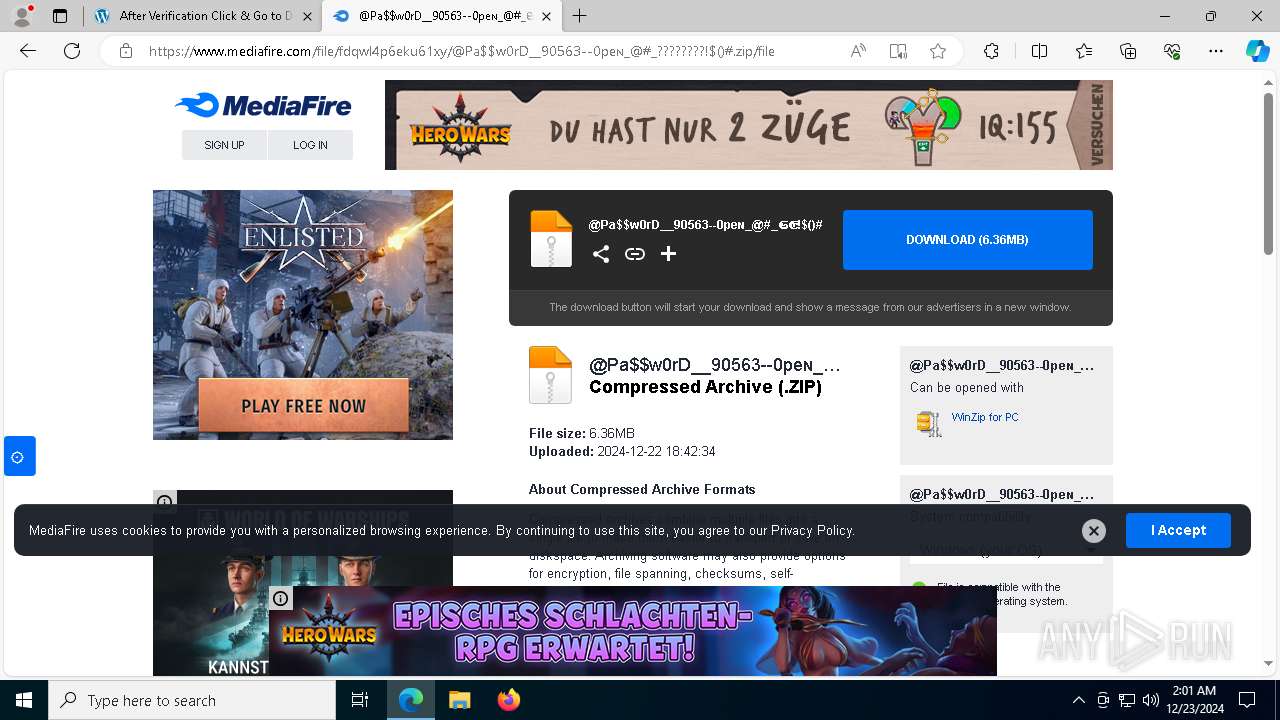The height and width of the screenshot is (720, 1280).
Task: Refresh the MediaFire page
Action: tap(72, 51)
